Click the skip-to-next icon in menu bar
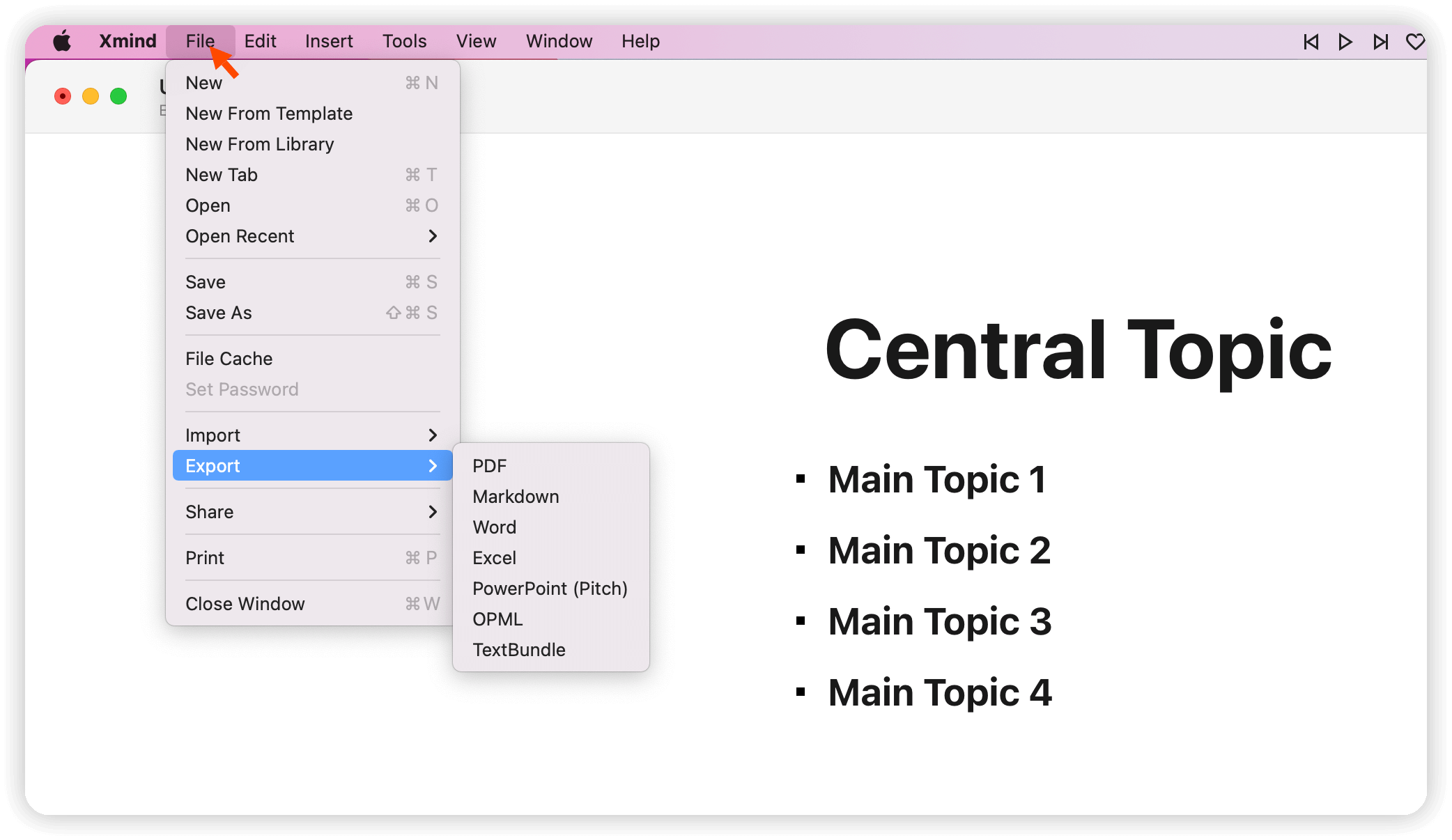 [x=1380, y=42]
